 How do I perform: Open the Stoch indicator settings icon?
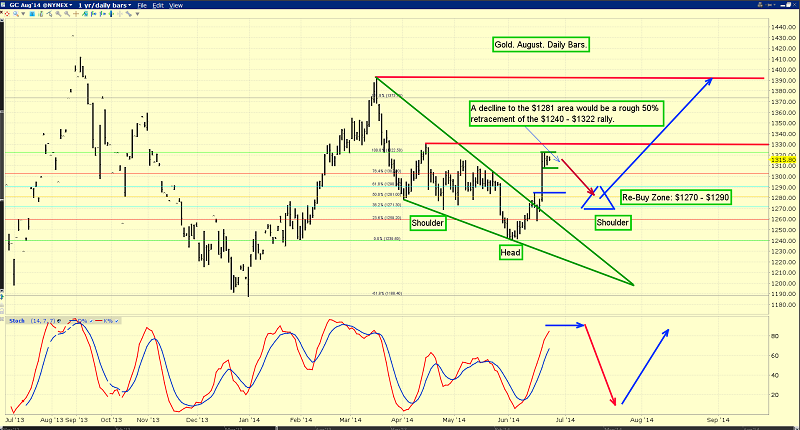click(x=59, y=321)
